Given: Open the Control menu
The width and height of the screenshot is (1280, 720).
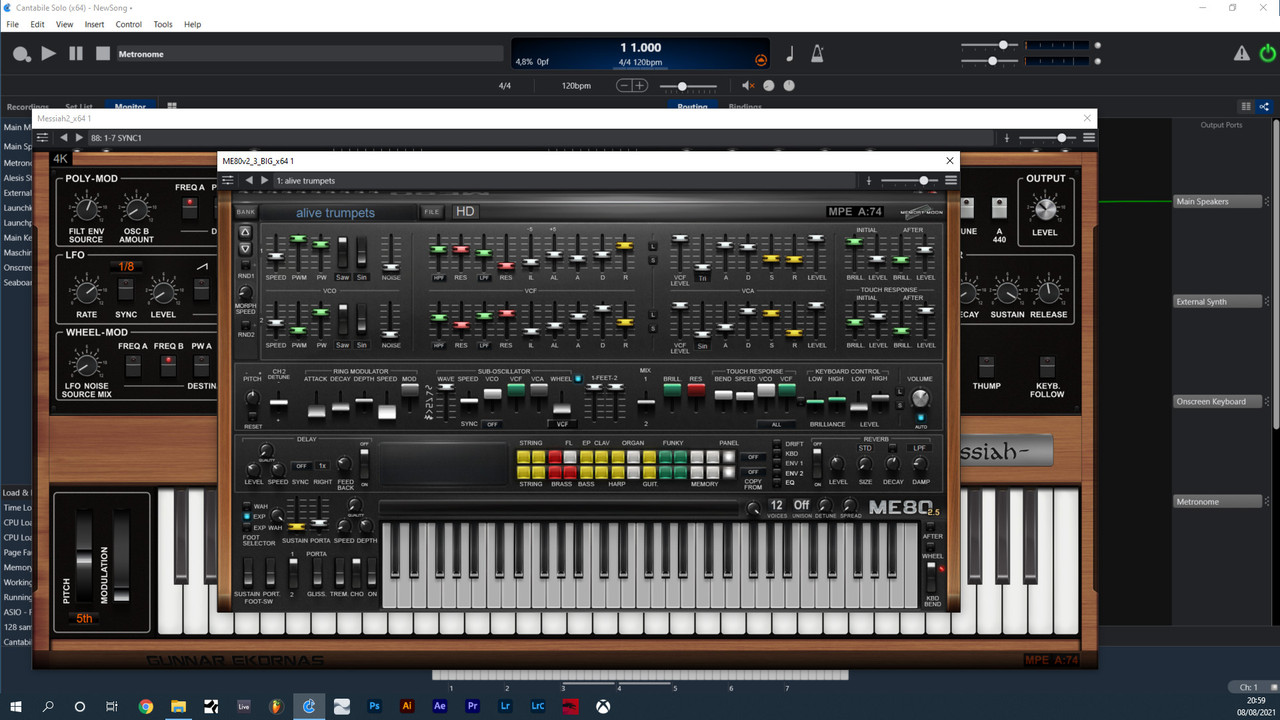Looking at the screenshot, I should pos(129,24).
